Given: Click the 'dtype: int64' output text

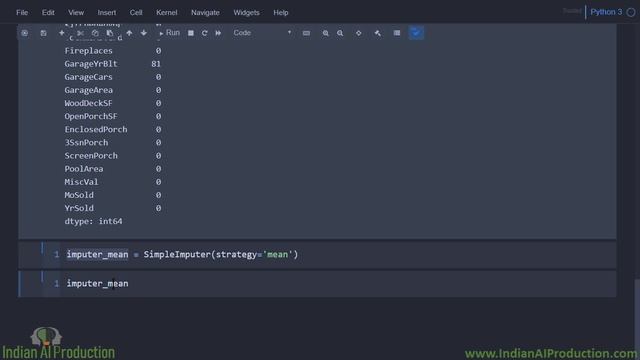Looking at the screenshot, I should 93,221.
